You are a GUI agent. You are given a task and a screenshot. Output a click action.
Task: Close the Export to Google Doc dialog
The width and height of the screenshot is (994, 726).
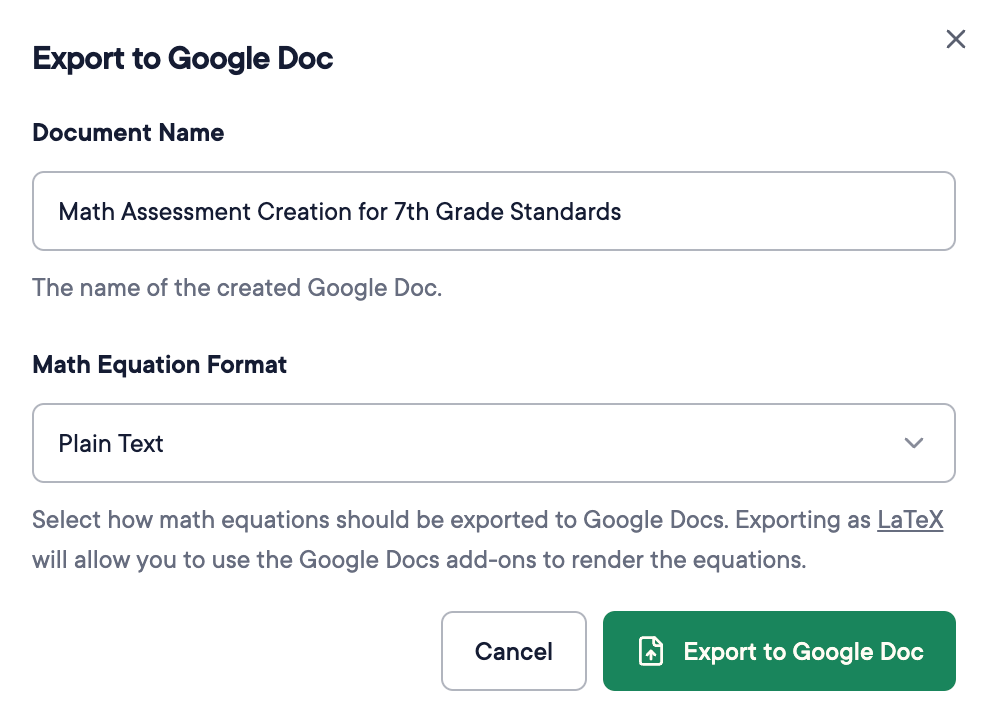click(x=955, y=39)
